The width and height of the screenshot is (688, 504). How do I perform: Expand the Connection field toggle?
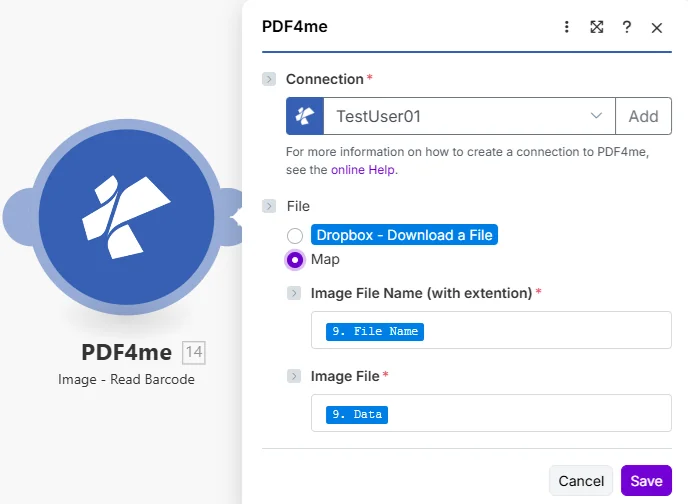pyautogui.click(x=269, y=79)
